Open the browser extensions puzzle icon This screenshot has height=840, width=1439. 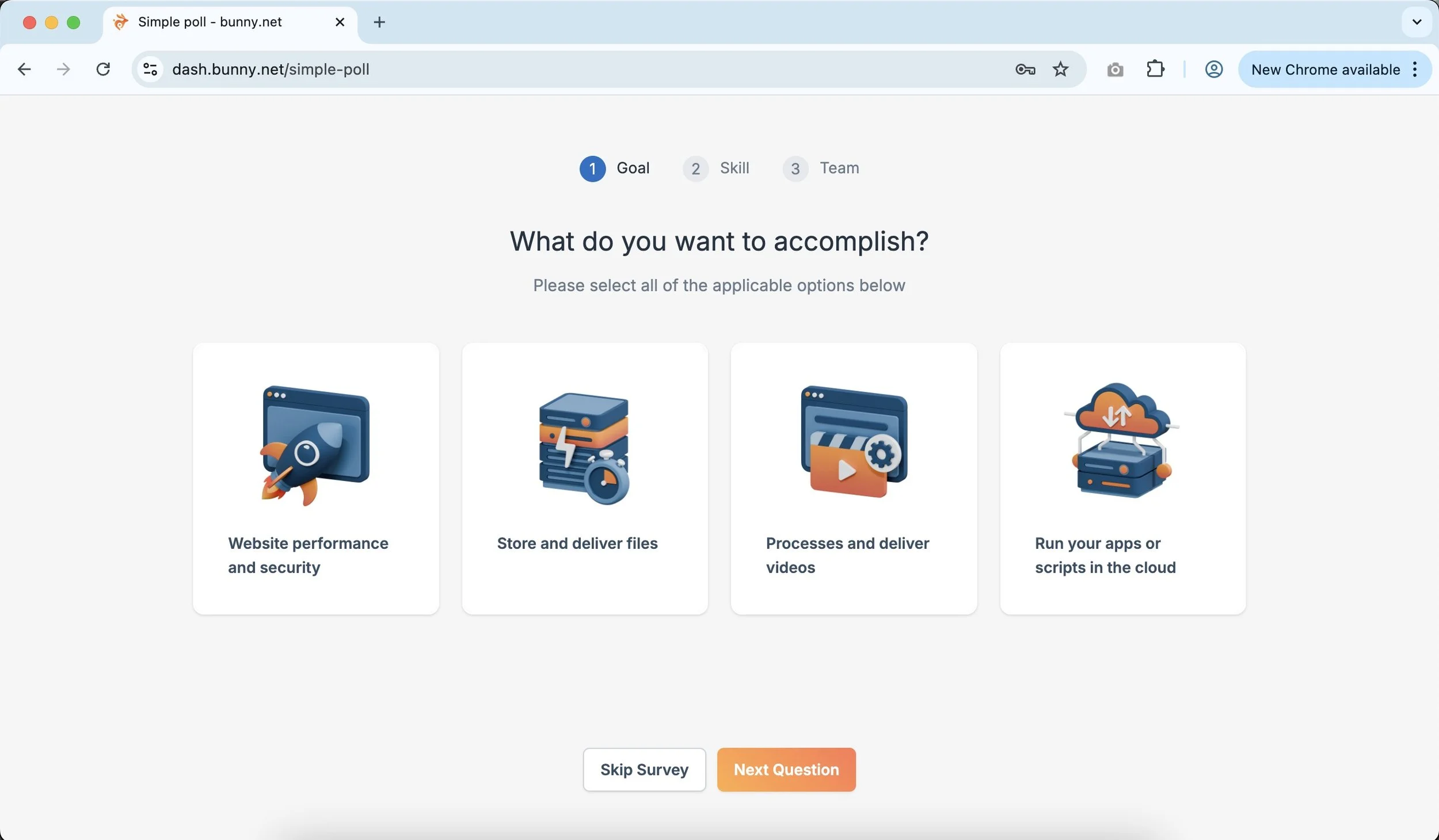[x=1155, y=69]
